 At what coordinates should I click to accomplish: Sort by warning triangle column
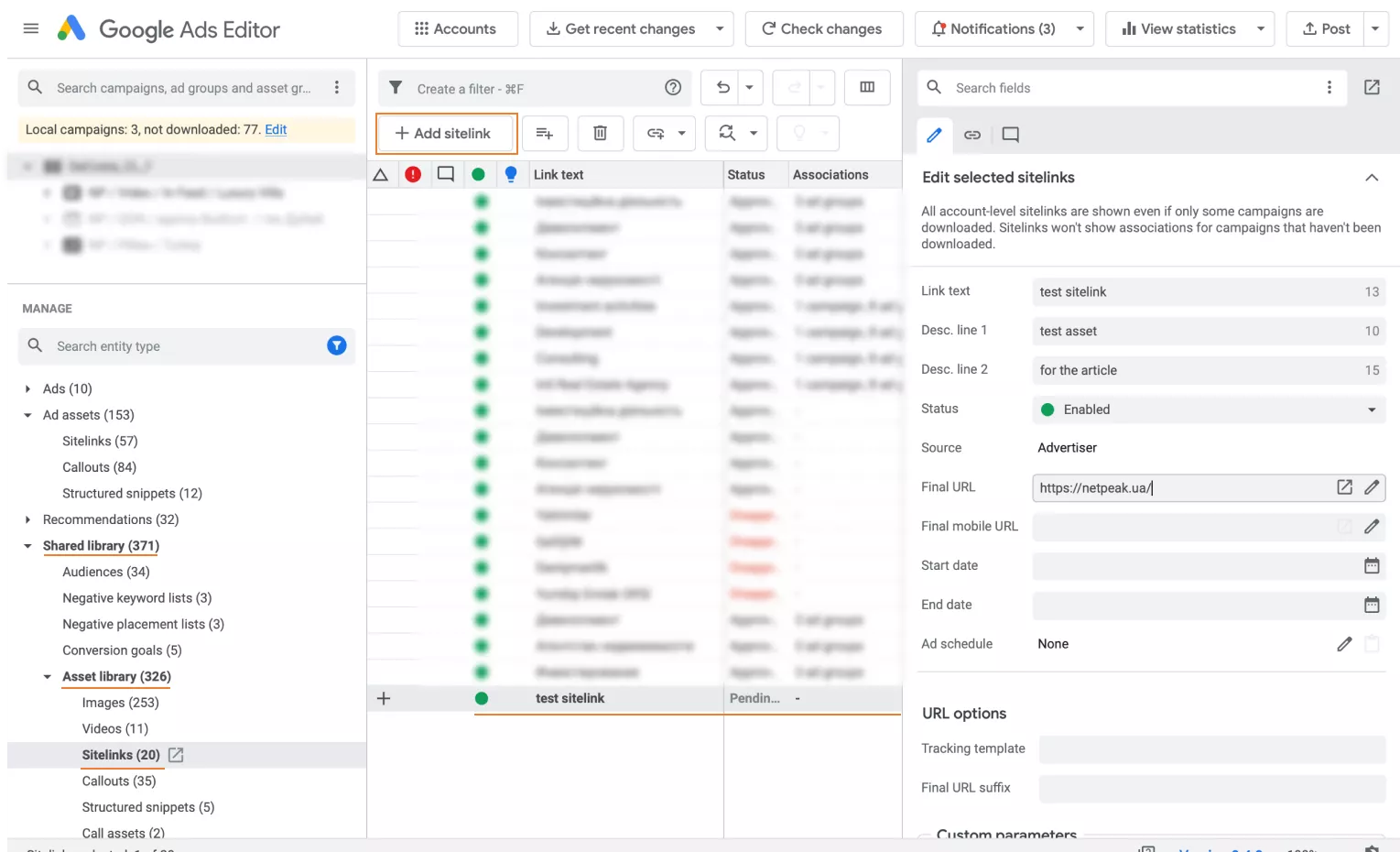pyautogui.click(x=381, y=175)
